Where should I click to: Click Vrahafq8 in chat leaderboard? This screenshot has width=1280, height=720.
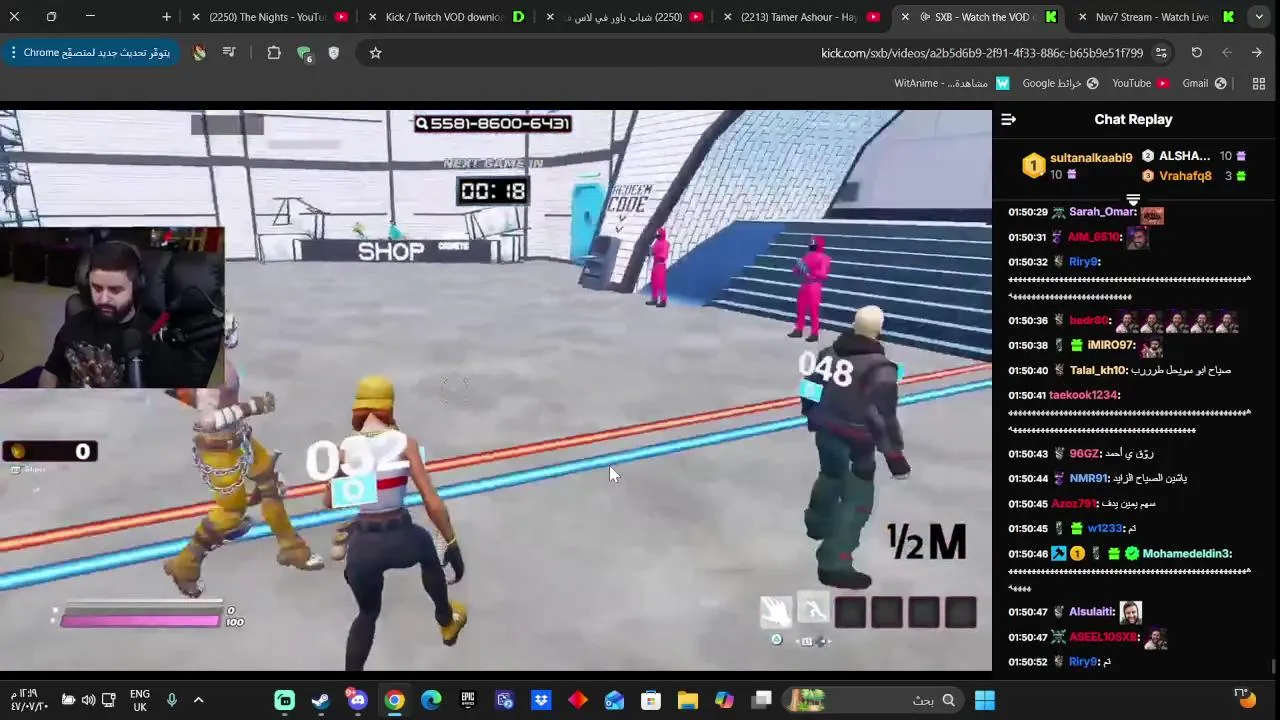1185,176
